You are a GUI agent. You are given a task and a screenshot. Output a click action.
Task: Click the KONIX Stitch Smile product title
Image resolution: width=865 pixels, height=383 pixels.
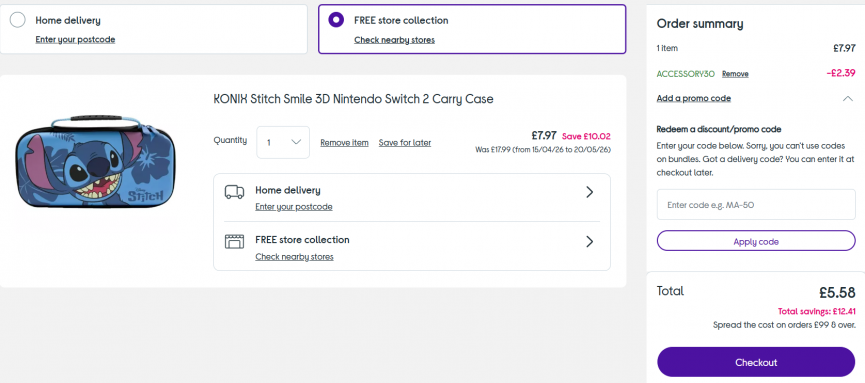click(353, 99)
